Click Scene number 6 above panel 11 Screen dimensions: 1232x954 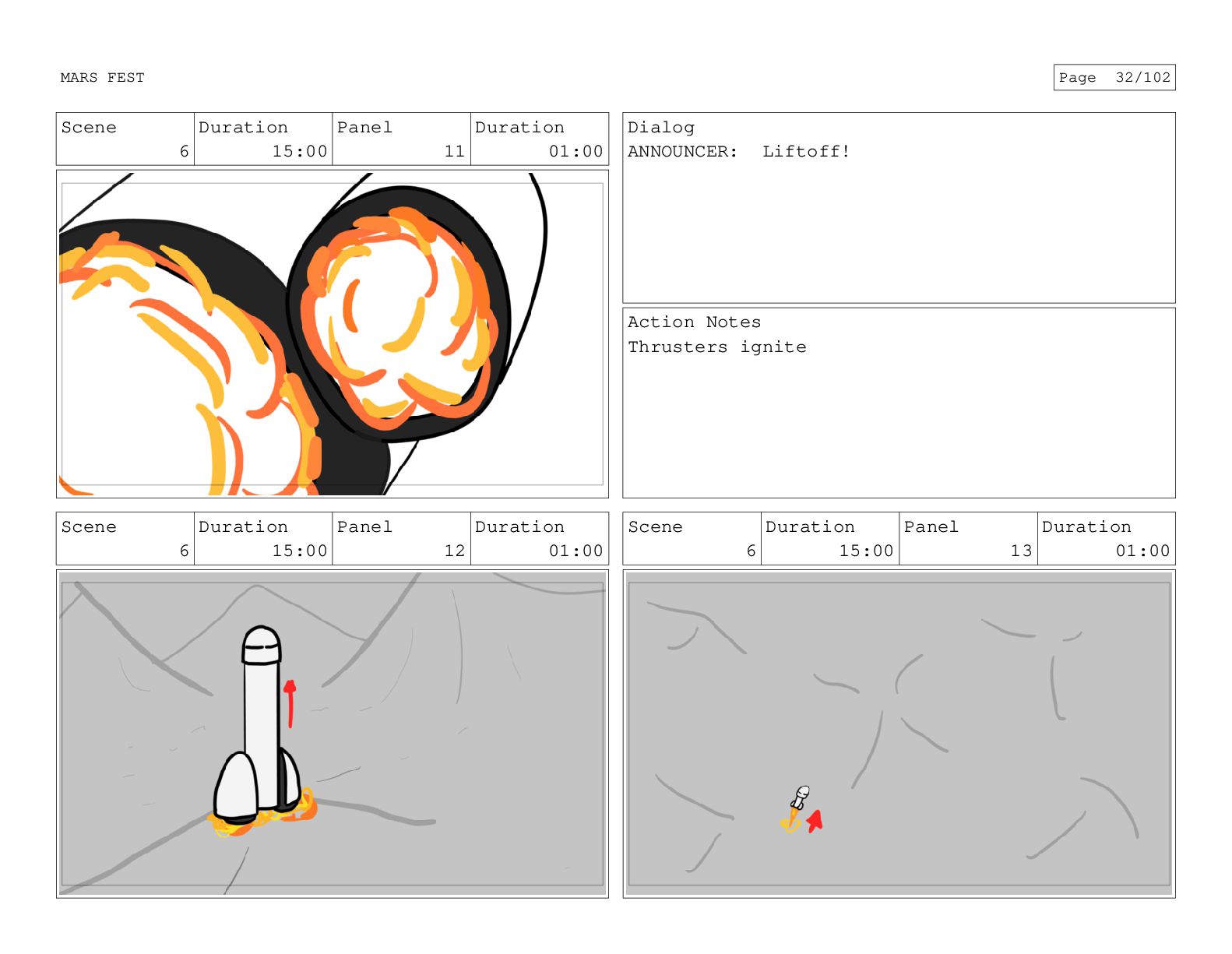(x=185, y=151)
